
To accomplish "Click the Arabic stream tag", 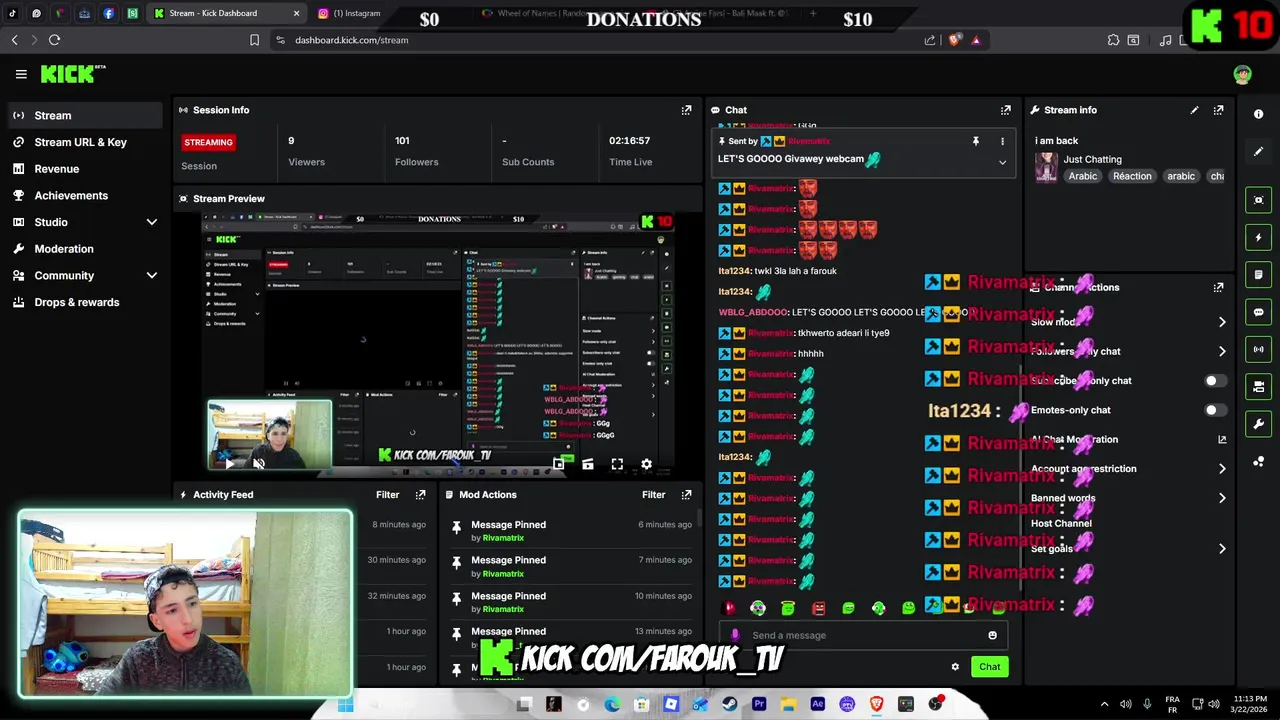I will coord(1082,176).
